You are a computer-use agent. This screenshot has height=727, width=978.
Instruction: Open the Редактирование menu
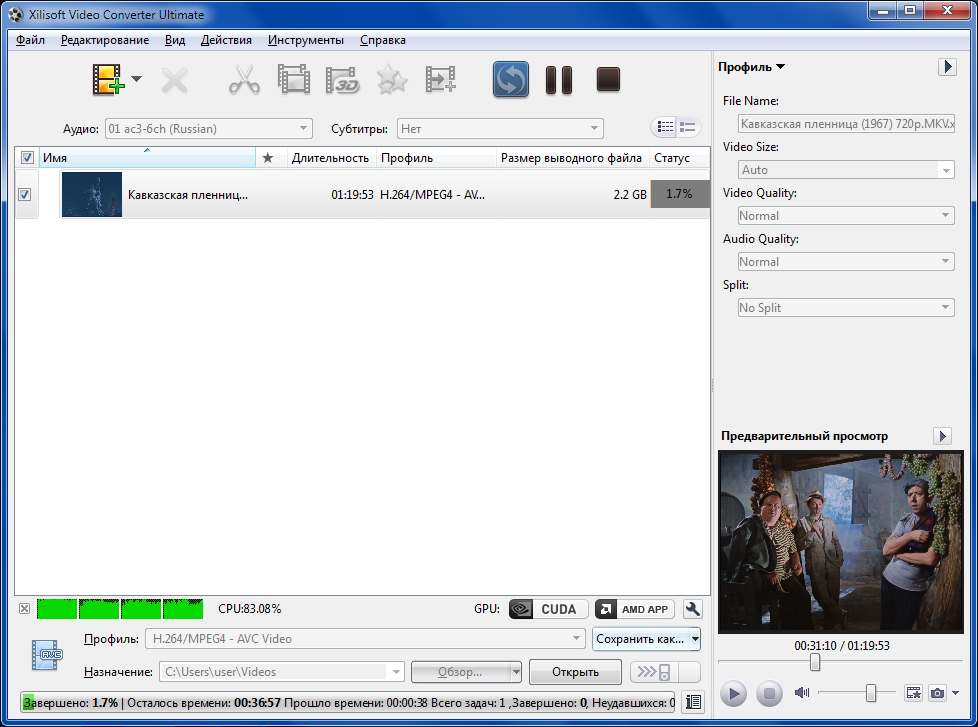pyautogui.click(x=105, y=40)
